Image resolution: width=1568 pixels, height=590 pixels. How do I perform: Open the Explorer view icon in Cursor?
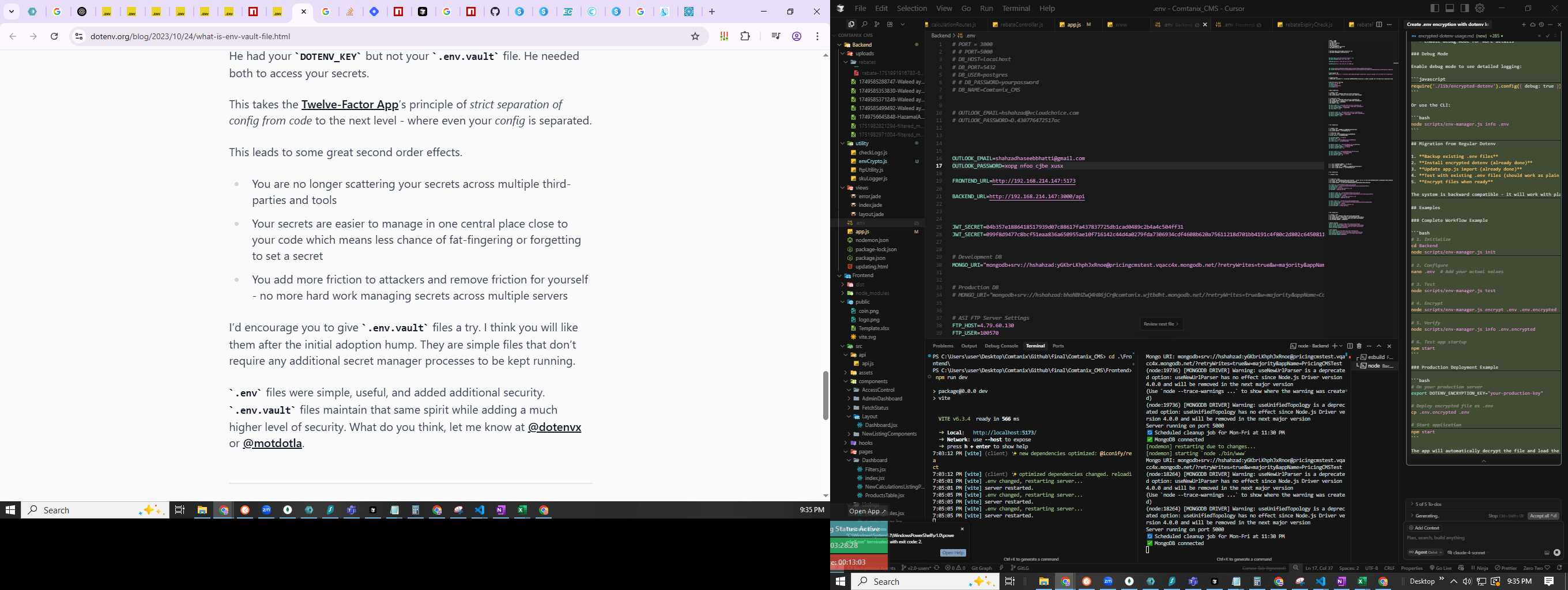(851, 24)
